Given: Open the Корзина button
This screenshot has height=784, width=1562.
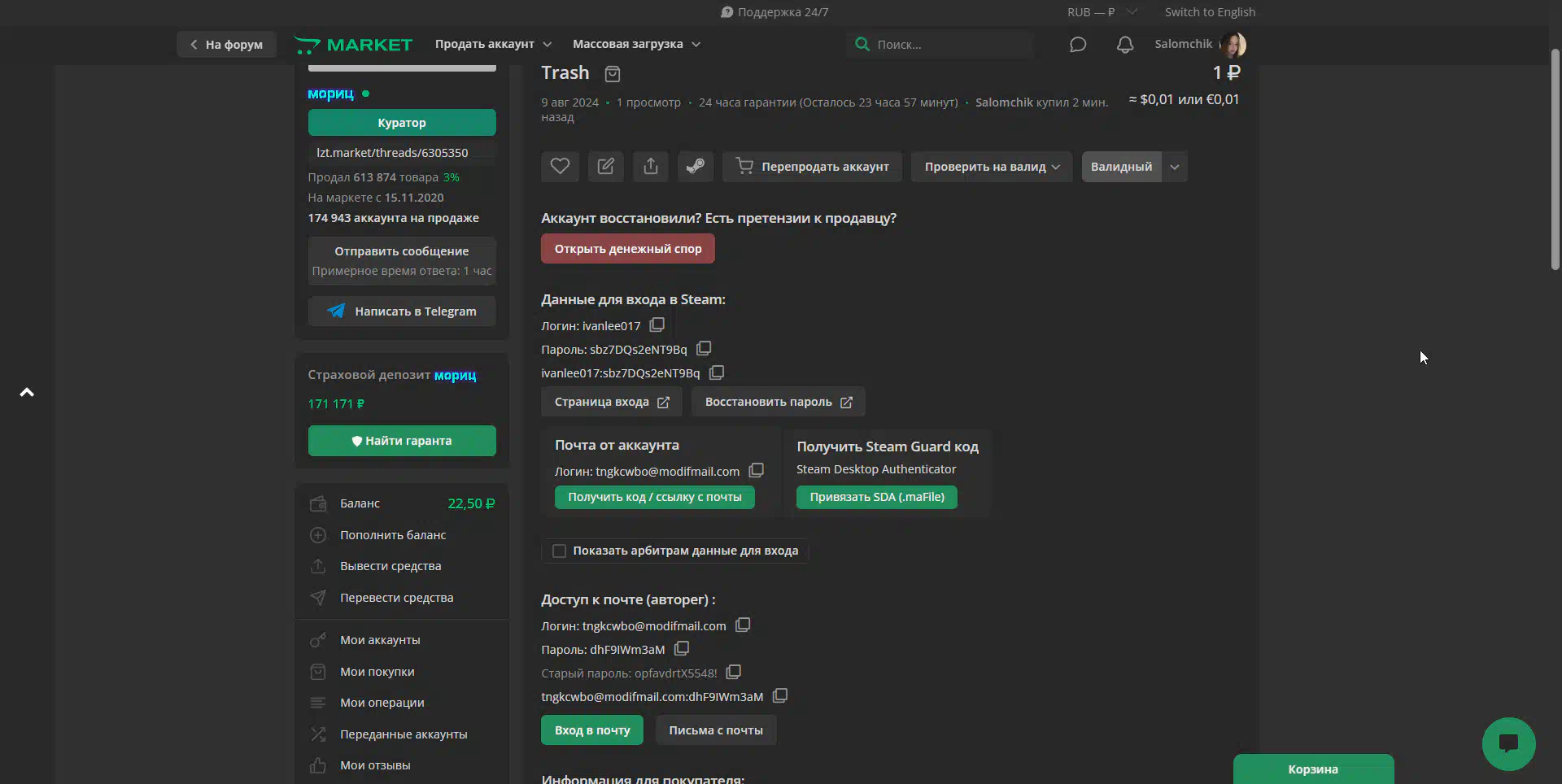Looking at the screenshot, I should 1313,769.
